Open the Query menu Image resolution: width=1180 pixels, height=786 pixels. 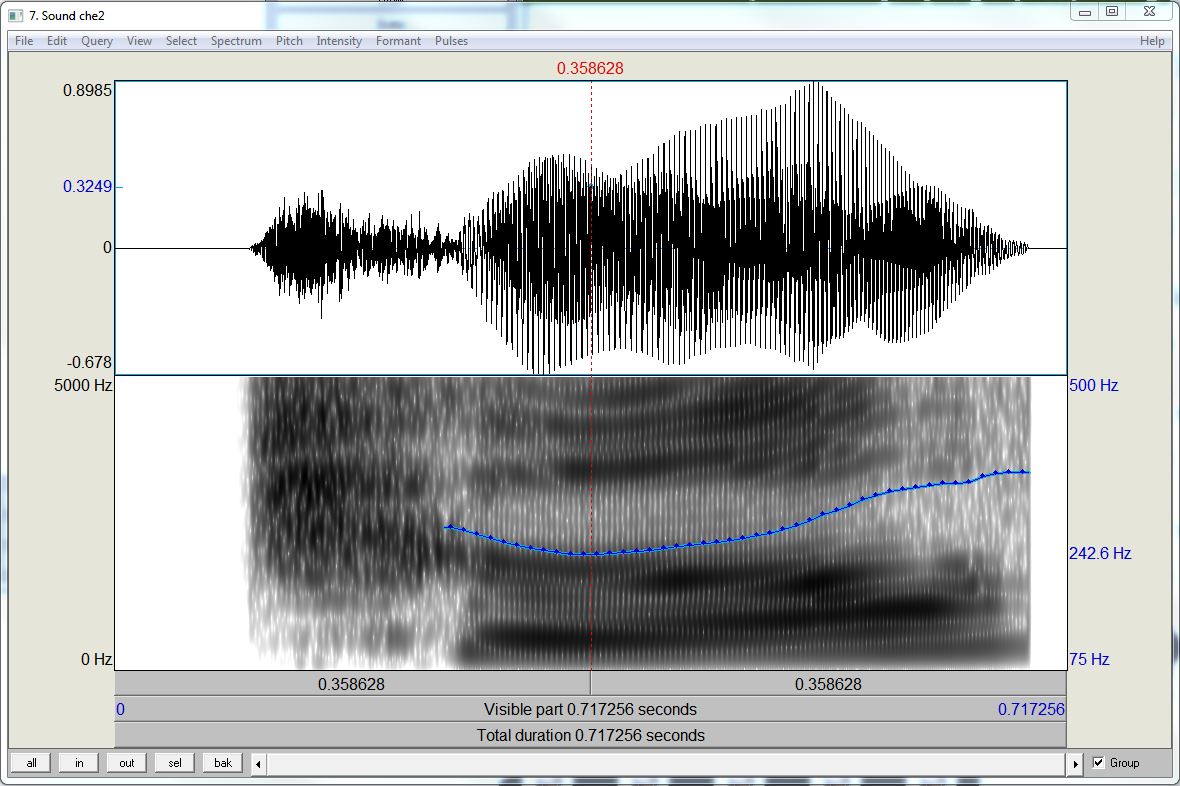(x=97, y=41)
